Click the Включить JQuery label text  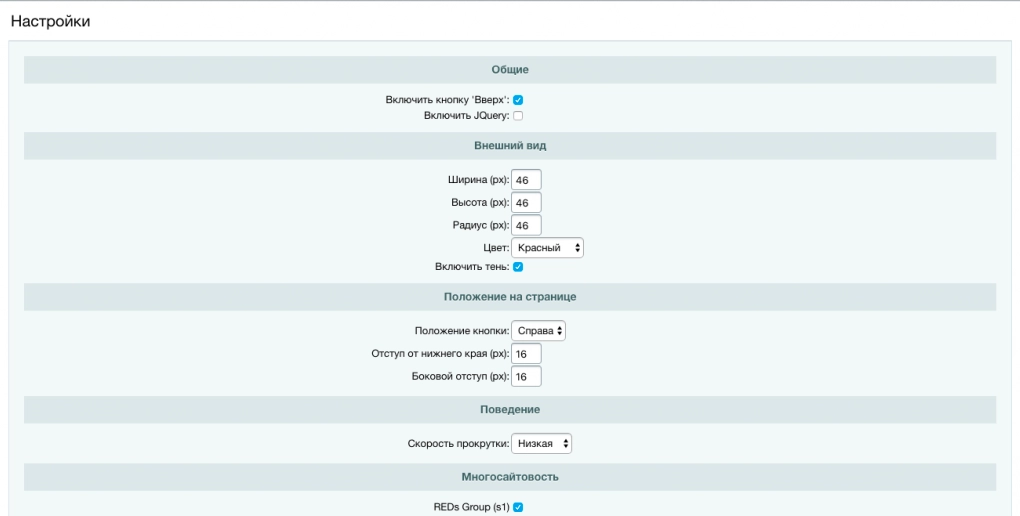[x=466, y=116]
